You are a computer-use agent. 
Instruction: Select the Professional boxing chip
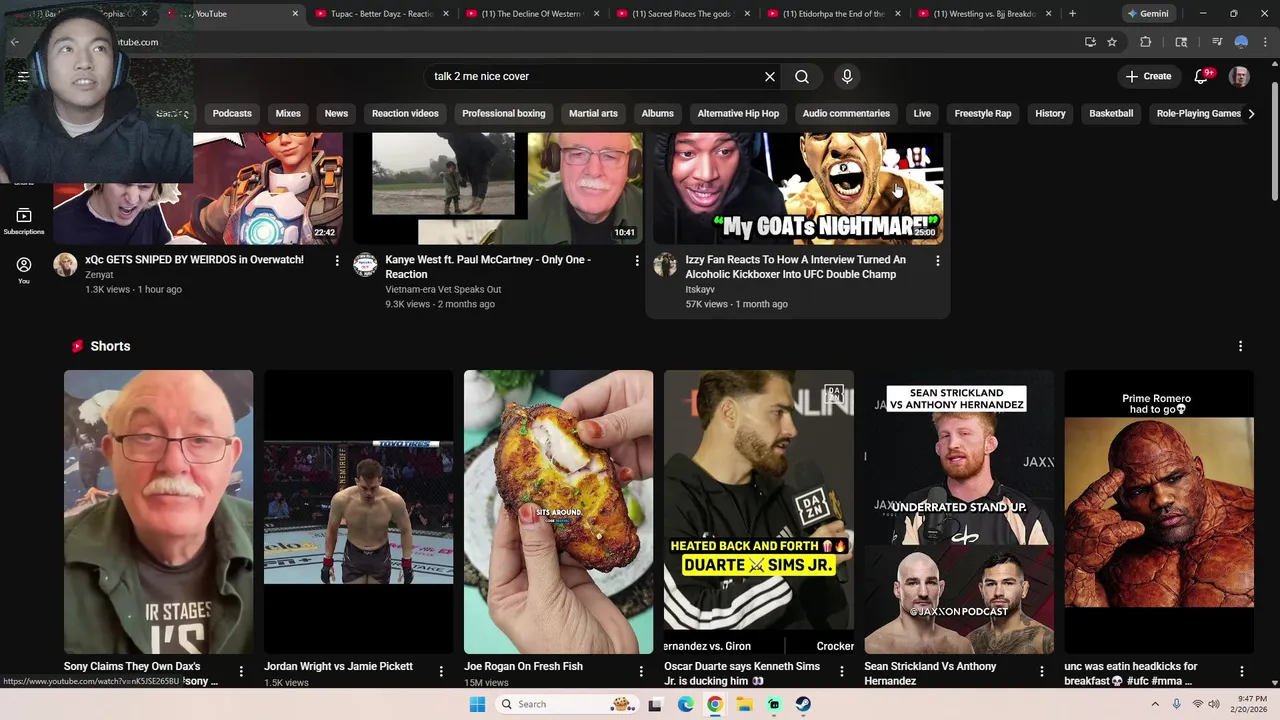point(503,113)
